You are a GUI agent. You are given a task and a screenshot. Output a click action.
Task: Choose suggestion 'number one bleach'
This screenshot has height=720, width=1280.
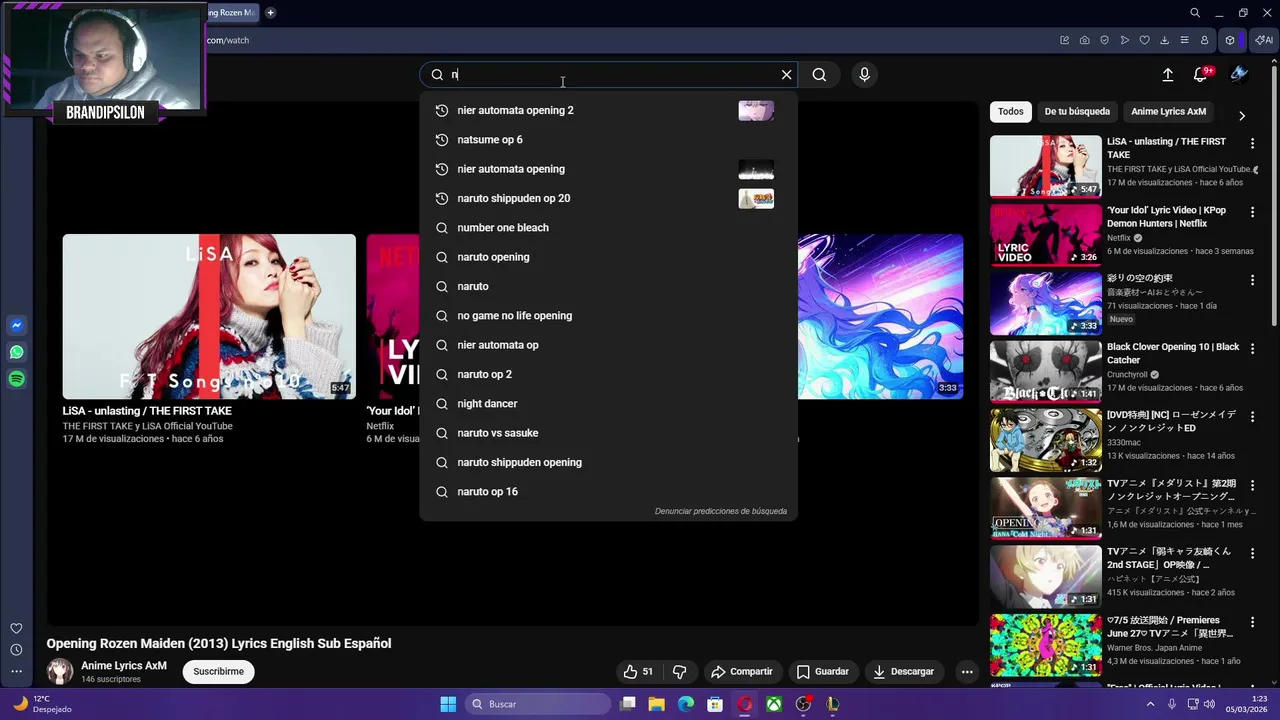pos(608,228)
